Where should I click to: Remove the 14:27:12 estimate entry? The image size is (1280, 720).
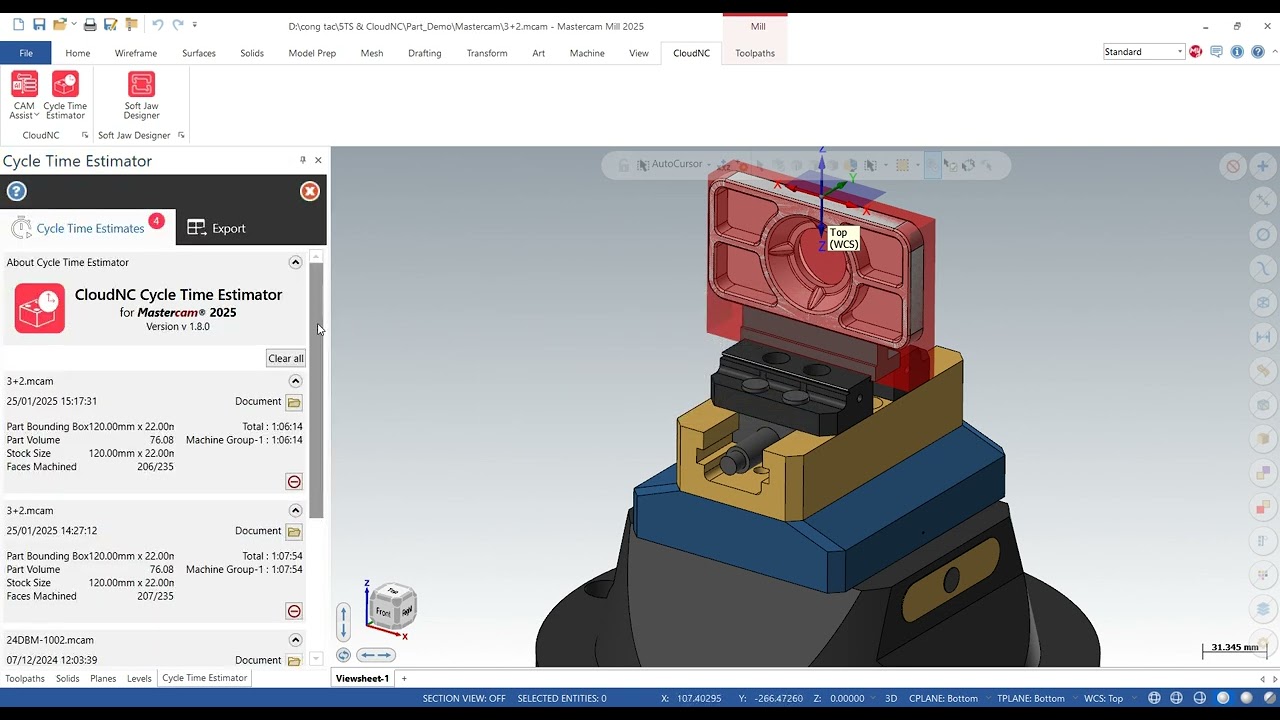(294, 611)
